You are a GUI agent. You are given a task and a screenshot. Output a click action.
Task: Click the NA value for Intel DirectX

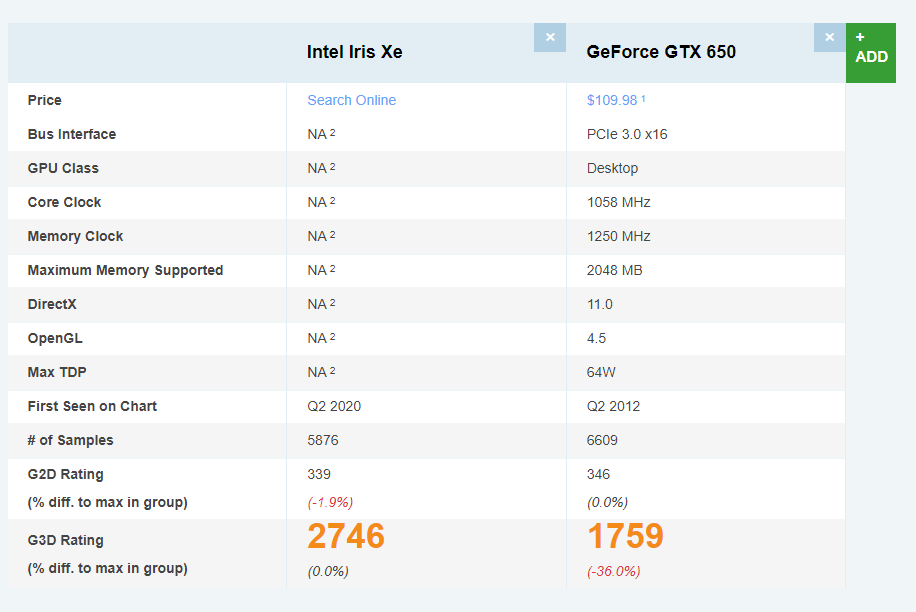coord(321,304)
